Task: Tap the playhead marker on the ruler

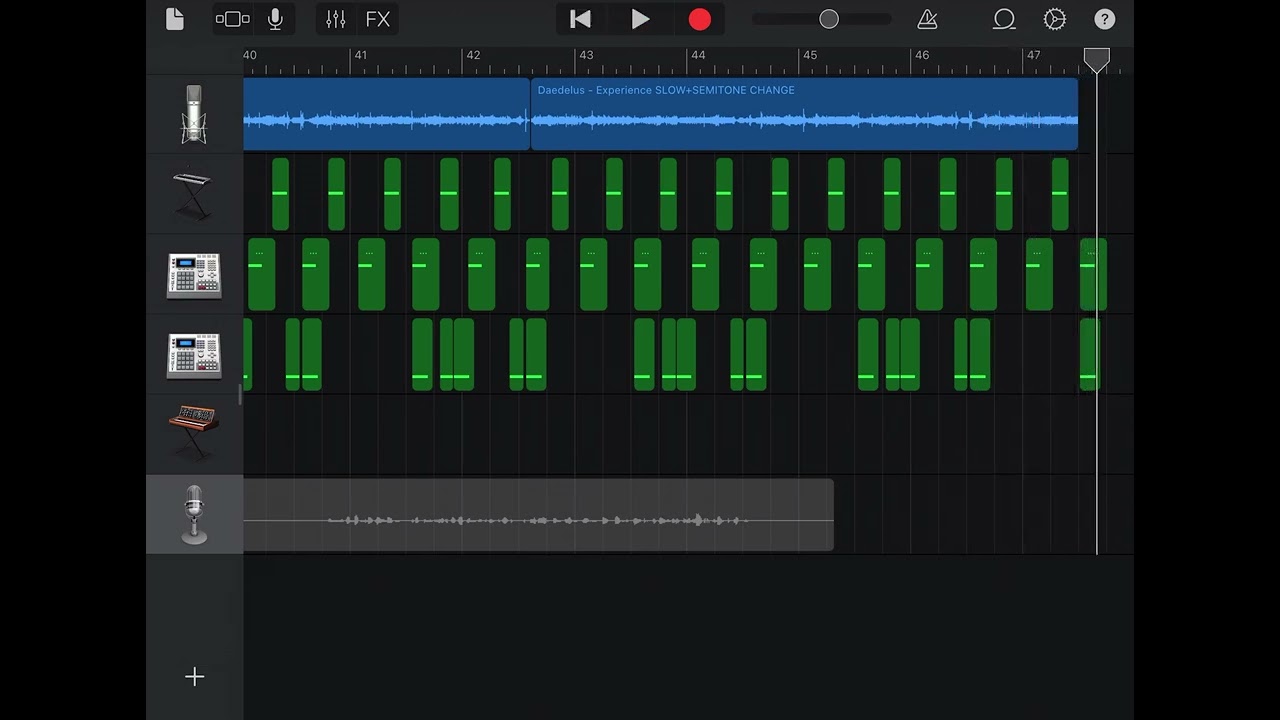Action: tap(1097, 59)
